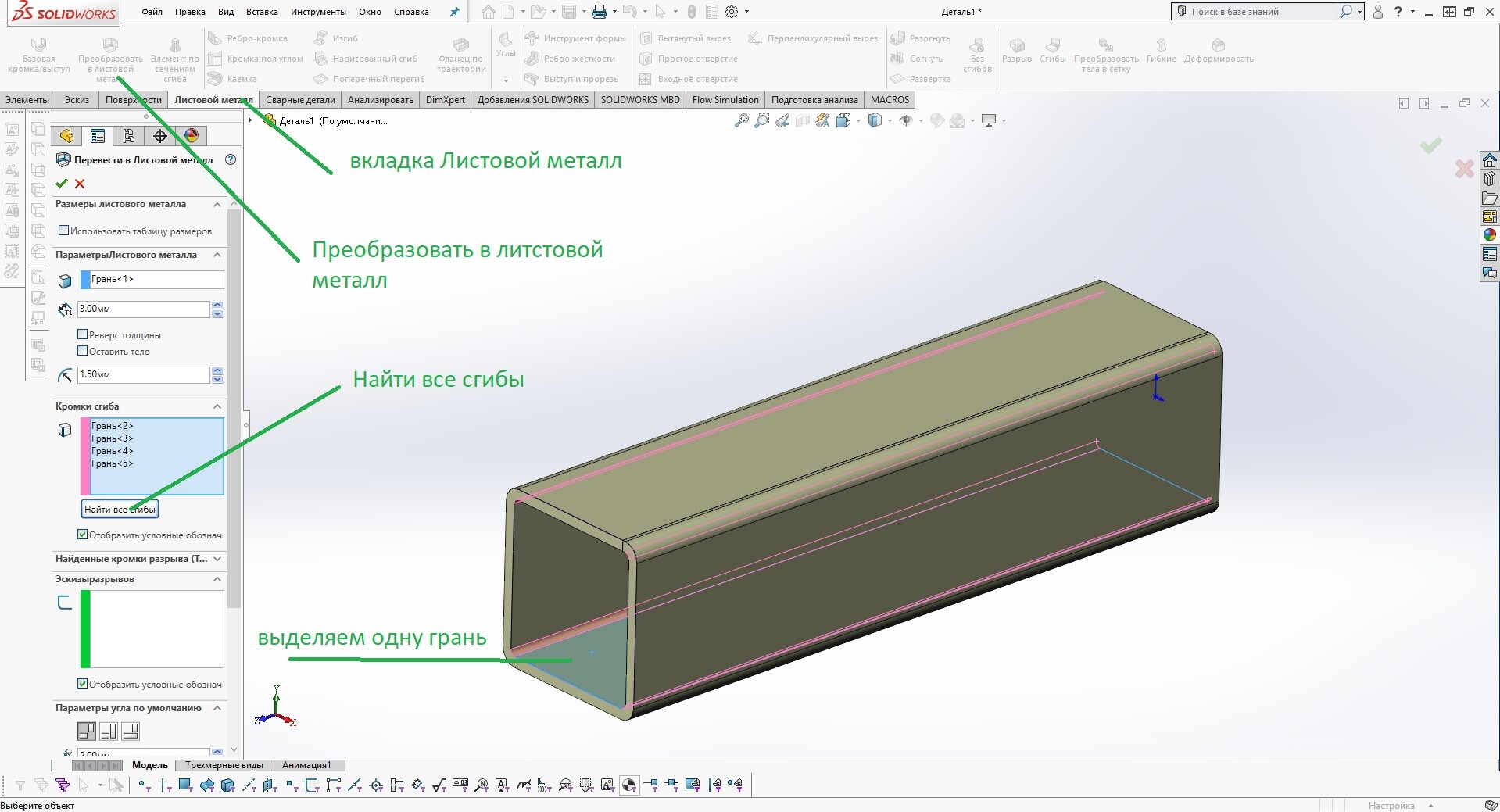Open the Инструменты menu
Image resolution: width=1500 pixels, height=812 pixels.
tap(318, 12)
